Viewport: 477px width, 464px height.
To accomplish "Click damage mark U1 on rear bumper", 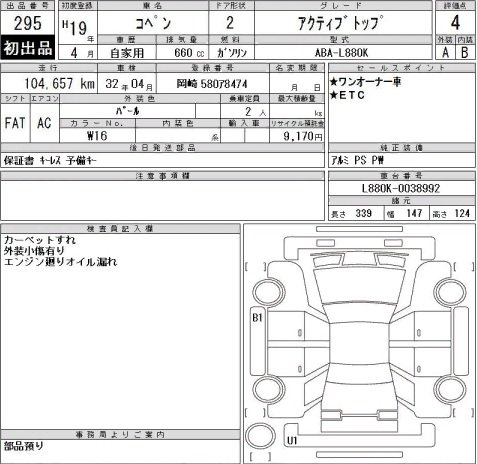I will 292,441.
